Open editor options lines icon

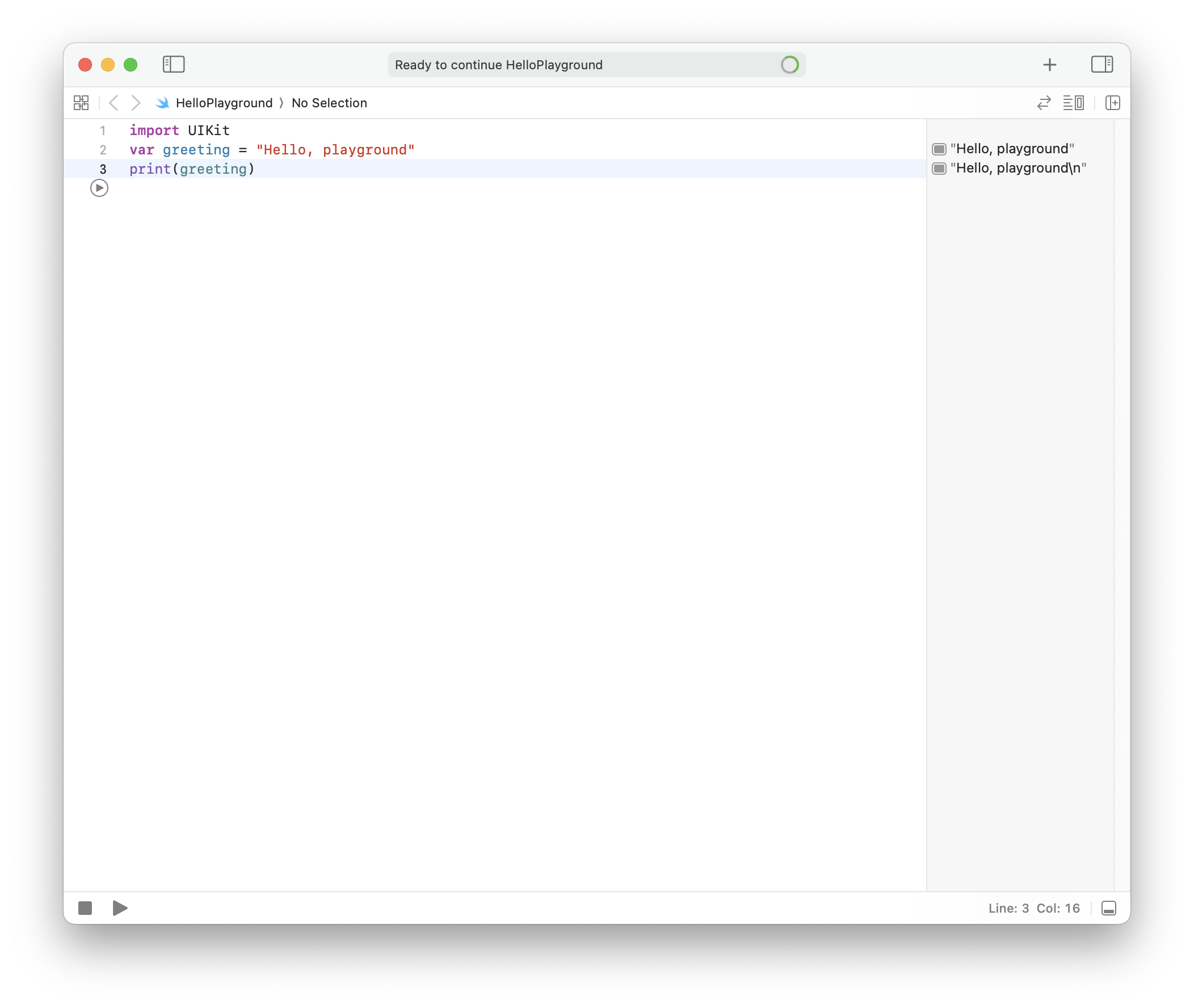pyautogui.click(x=1073, y=103)
